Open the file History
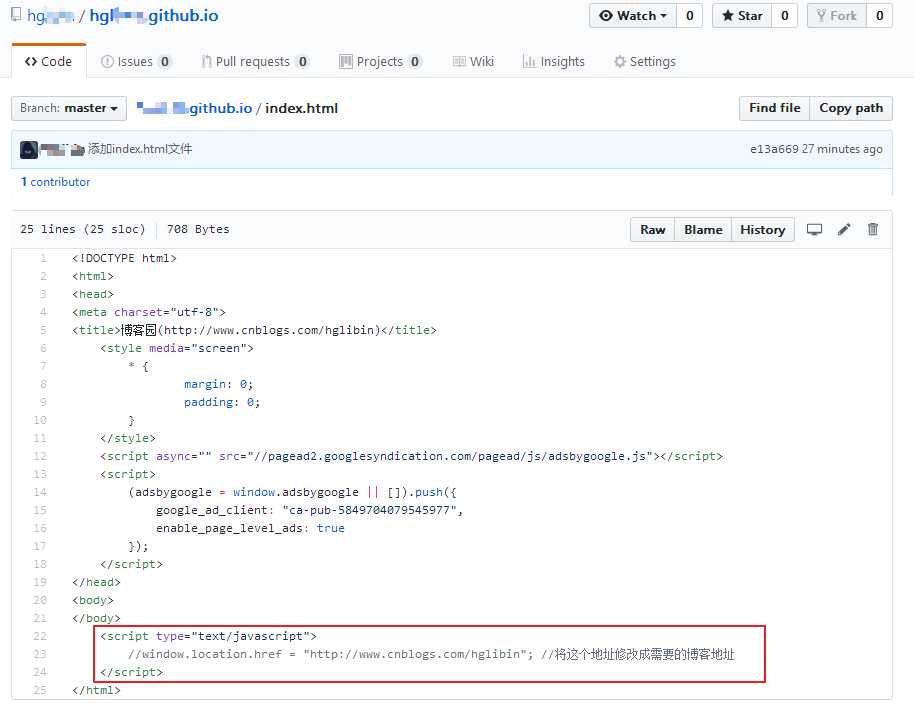 tap(762, 230)
